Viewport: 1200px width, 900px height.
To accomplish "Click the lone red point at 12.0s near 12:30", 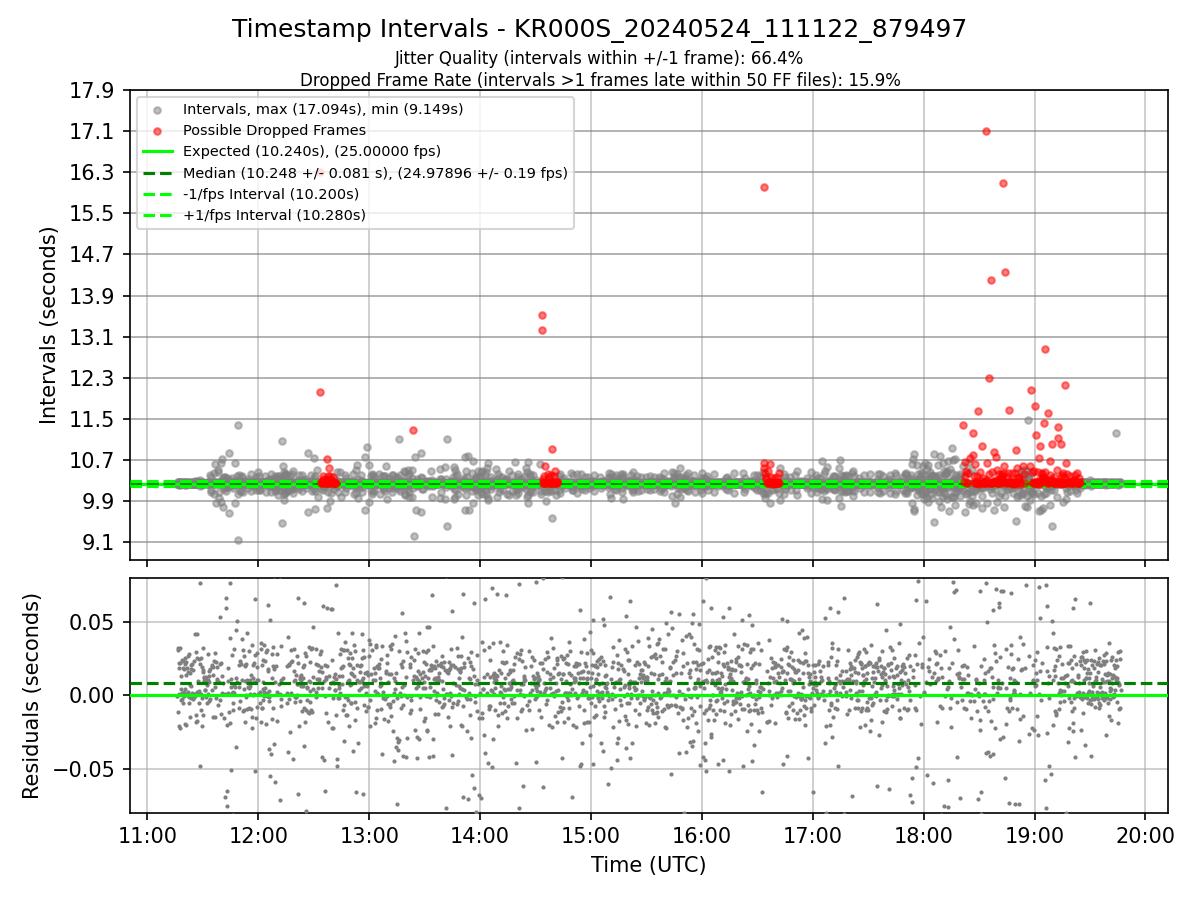I will tap(320, 392).
